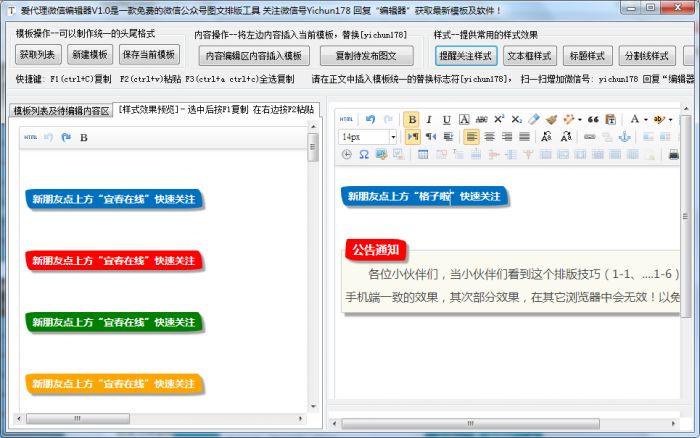Switch to 样式效果预览 tab
Screen dimensions: 700x438
point(216,110)
